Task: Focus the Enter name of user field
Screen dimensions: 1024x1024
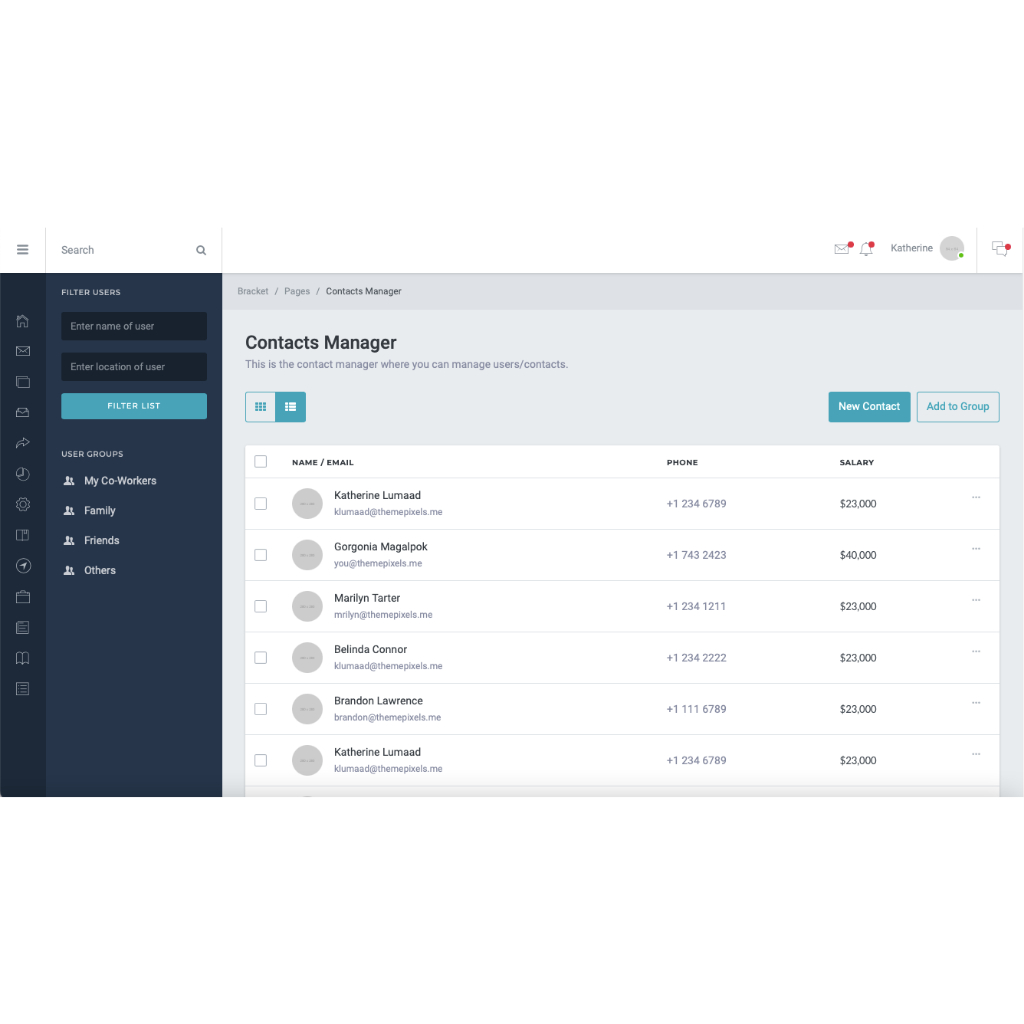Action: click(134, 326)
